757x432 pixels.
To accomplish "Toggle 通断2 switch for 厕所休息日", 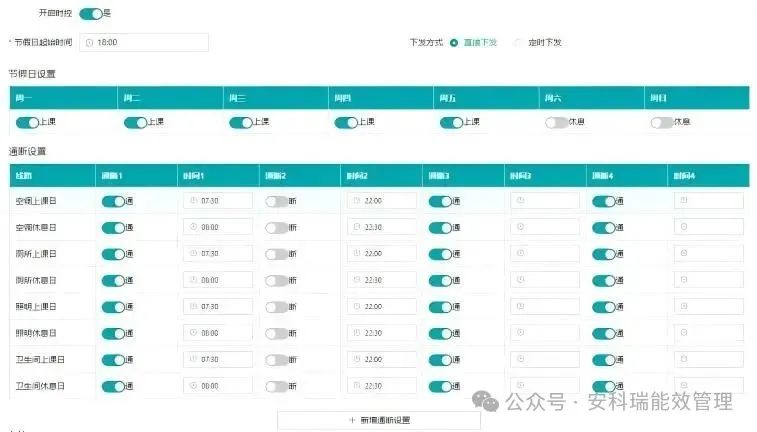I will (x=277, y=280).
